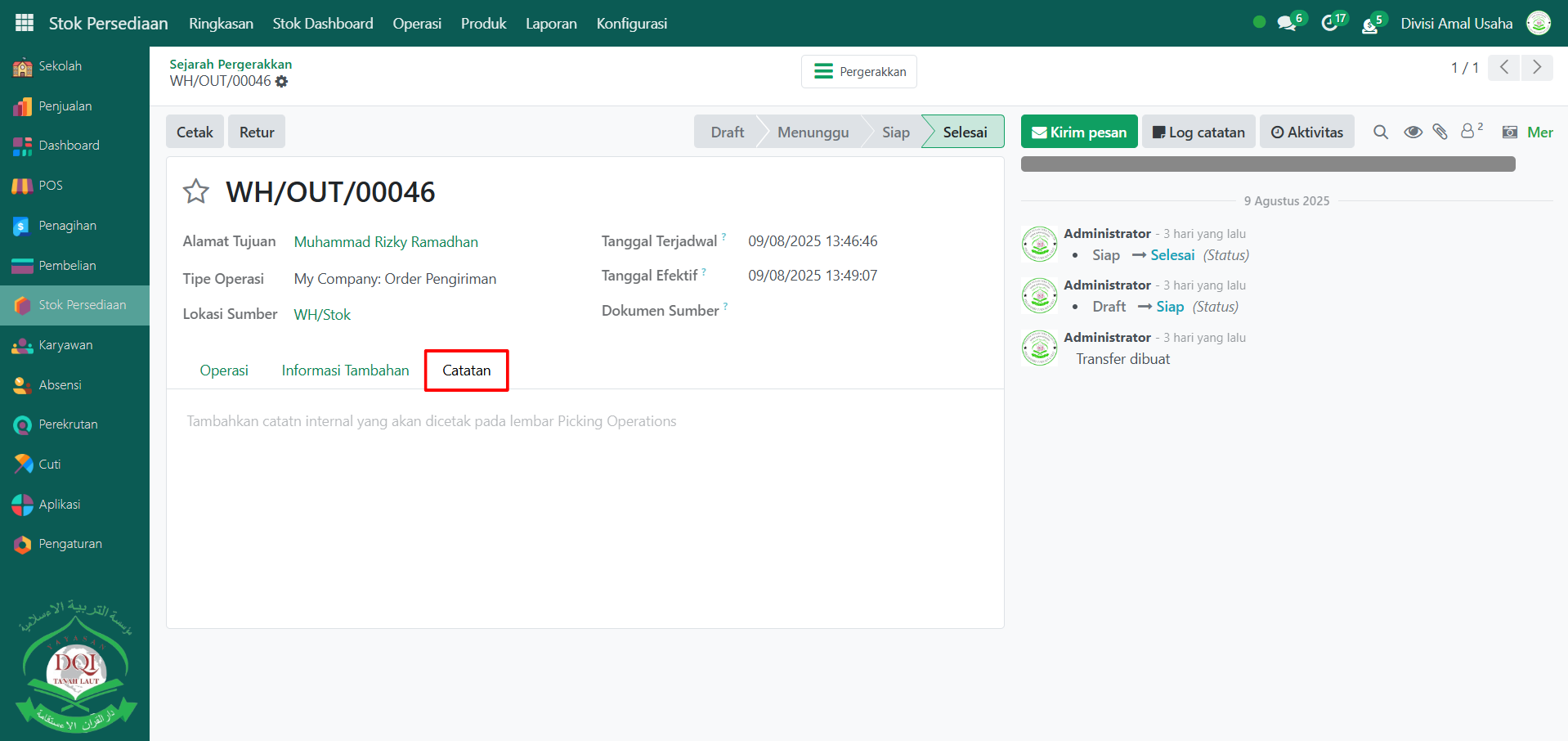The height and width of the screenshot is (741, 1568).
Task: Switch to the Operasi tab
Action: [224, 370]
